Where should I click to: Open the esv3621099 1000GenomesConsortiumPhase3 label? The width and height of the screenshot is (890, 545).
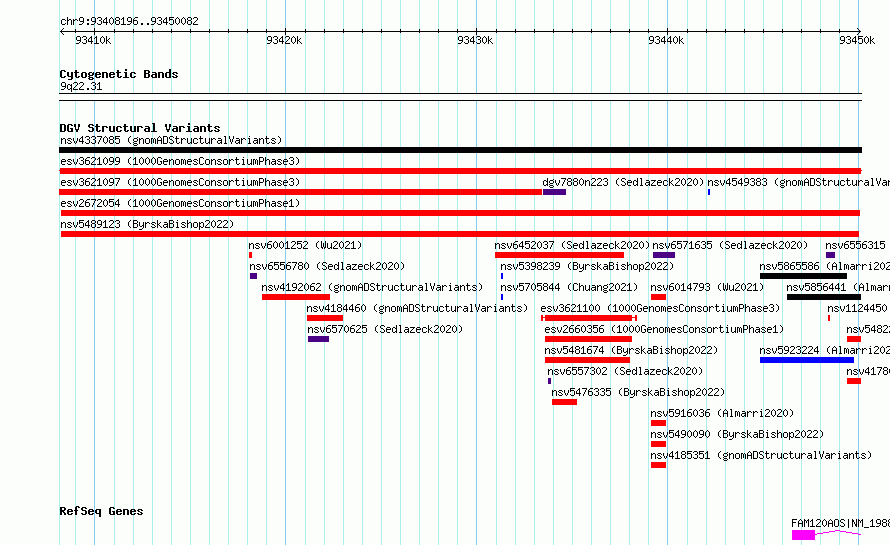180,161
